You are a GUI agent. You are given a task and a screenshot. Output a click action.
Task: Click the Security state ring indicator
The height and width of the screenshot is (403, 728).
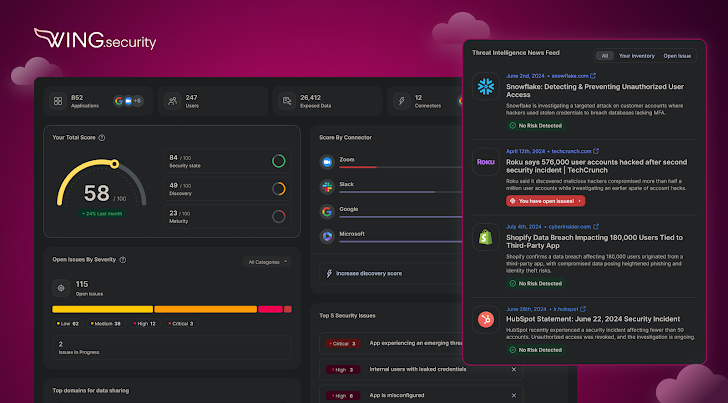point(279,161)
